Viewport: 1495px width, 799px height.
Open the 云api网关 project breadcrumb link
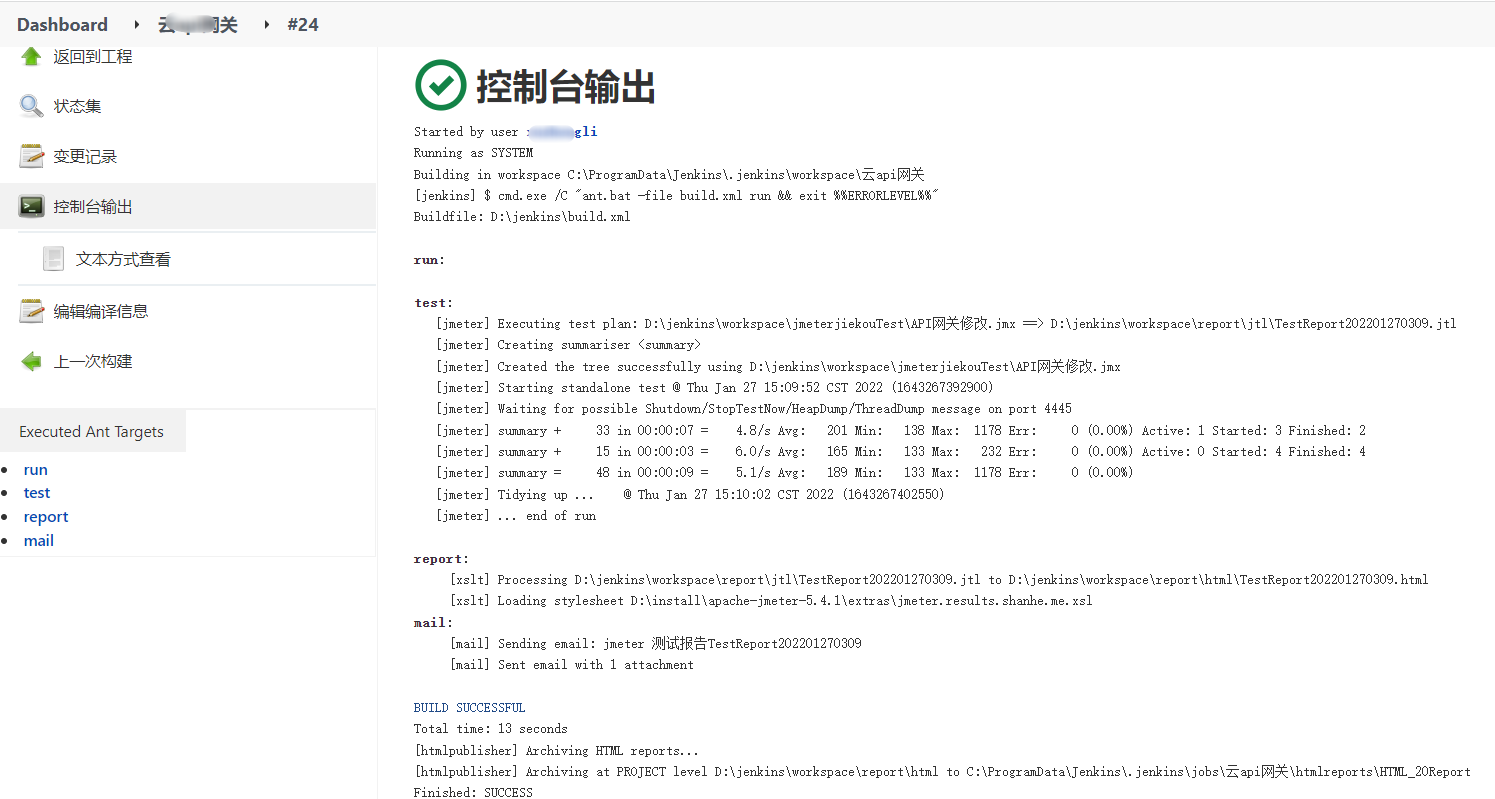click(198, 24)
